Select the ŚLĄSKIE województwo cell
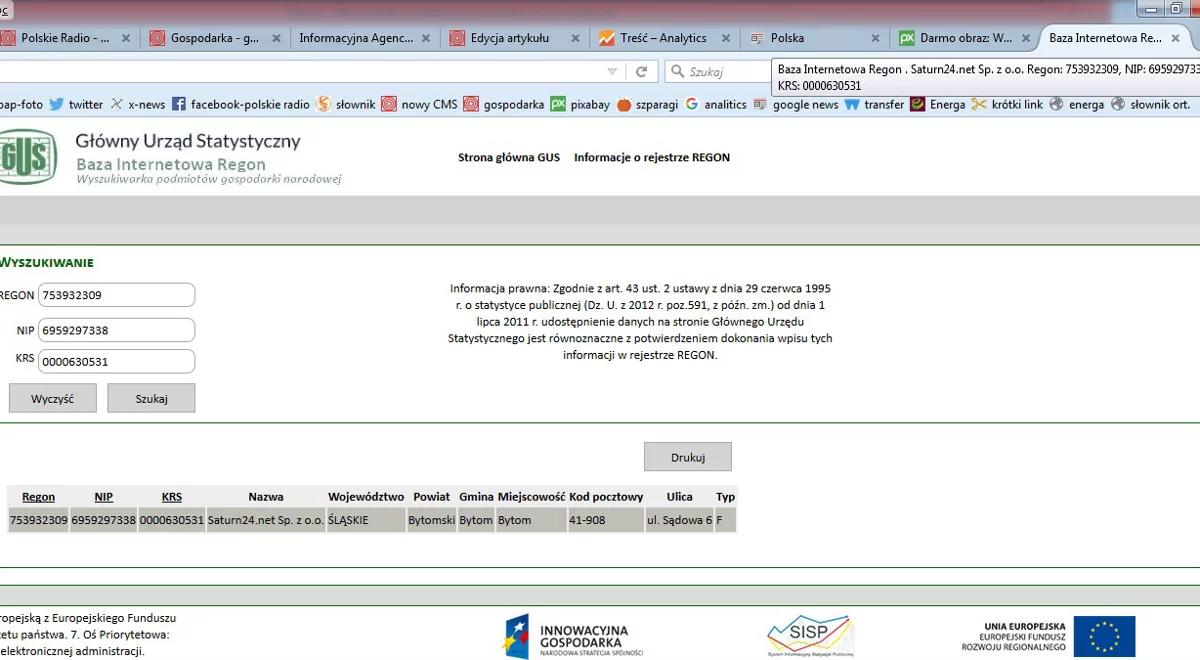Image resolution: width=1200 pixels, height=660 pixels. (x=366, y=520)
